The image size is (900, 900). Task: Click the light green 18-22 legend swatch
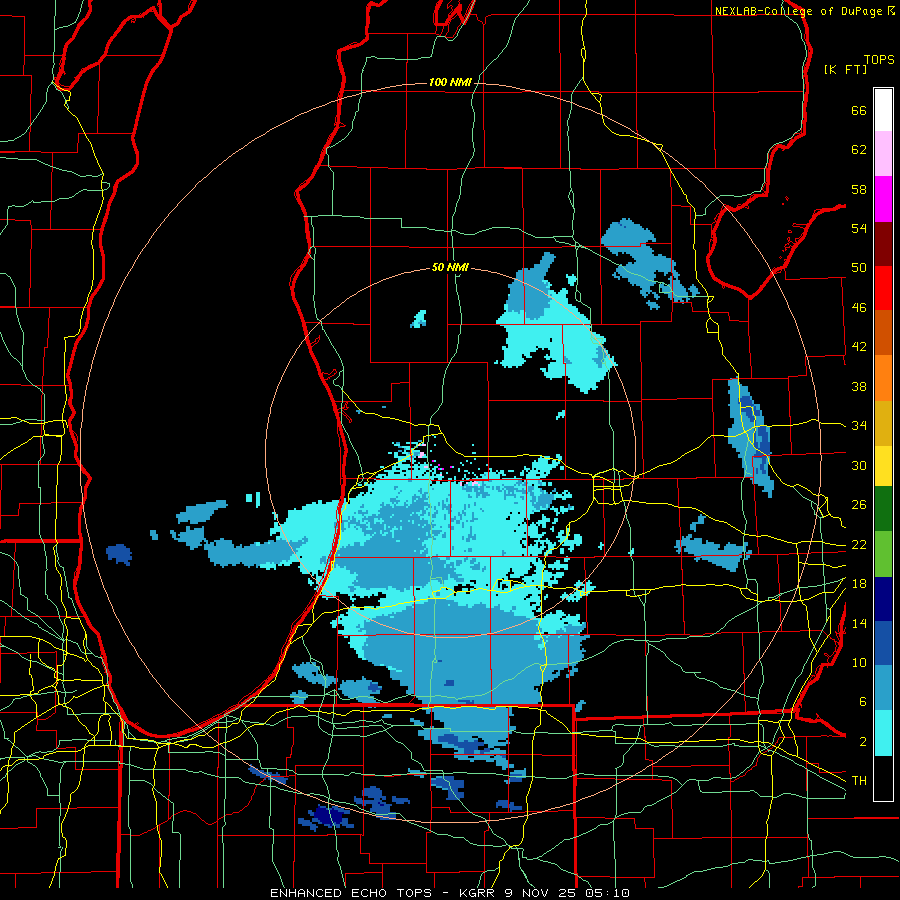[x=883, y=554]
